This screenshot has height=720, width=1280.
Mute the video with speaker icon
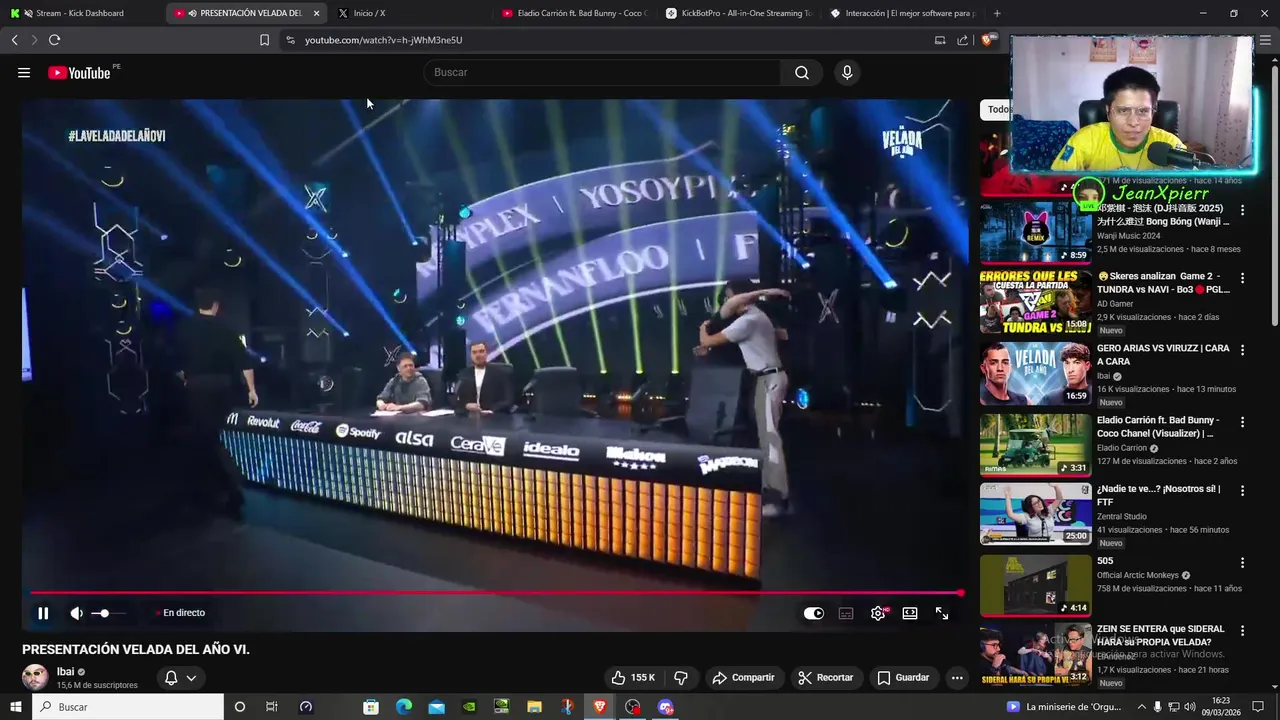coord(77,613)
